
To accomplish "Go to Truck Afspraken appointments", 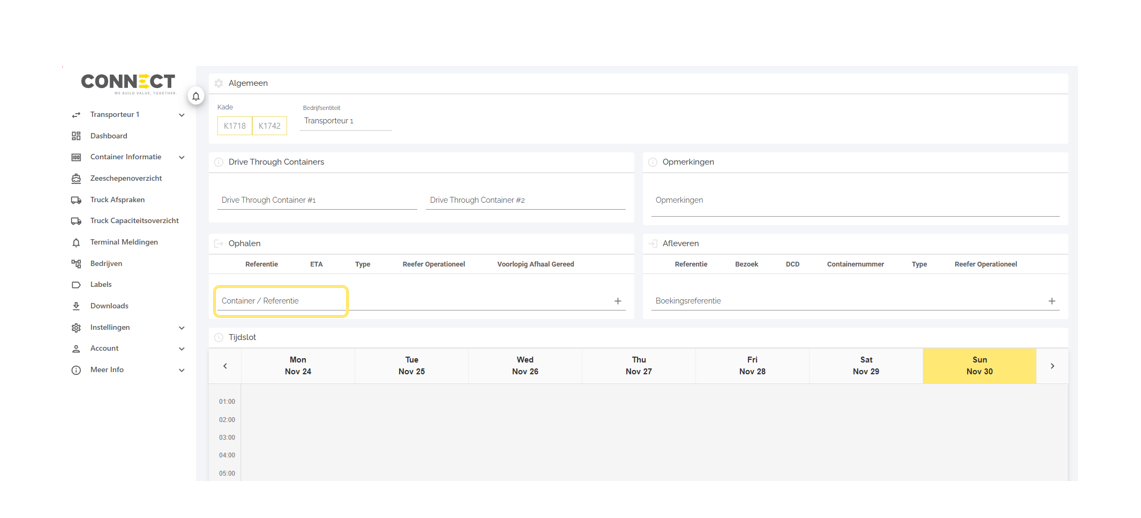I will (117, 200).
